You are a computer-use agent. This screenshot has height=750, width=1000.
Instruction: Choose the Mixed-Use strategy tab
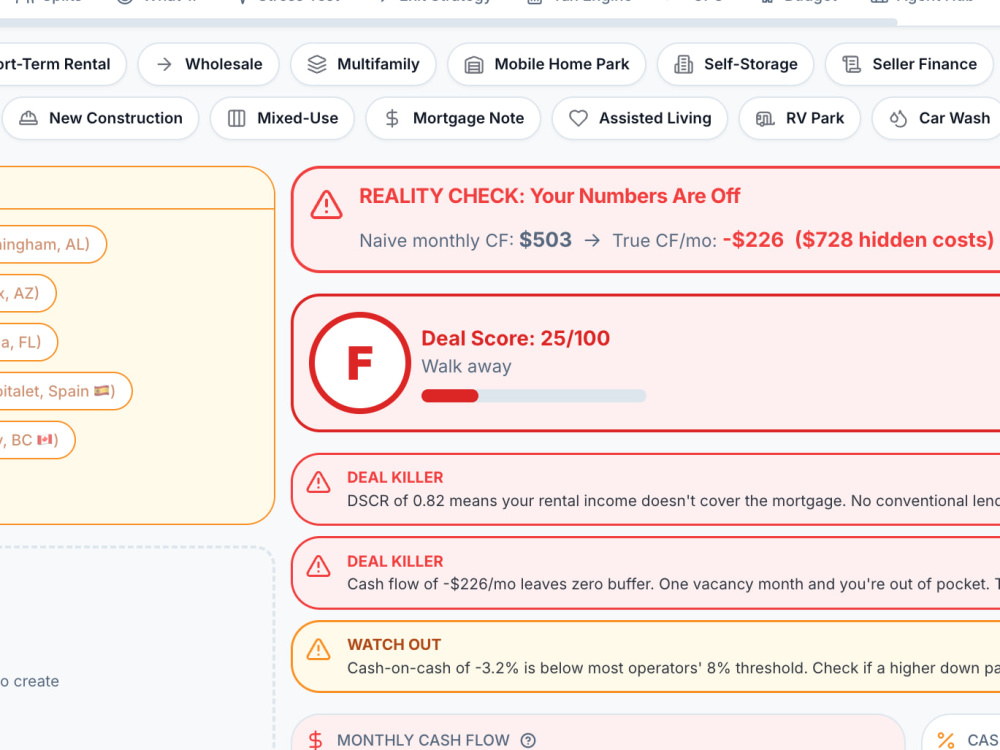click(x=283, y=118)
